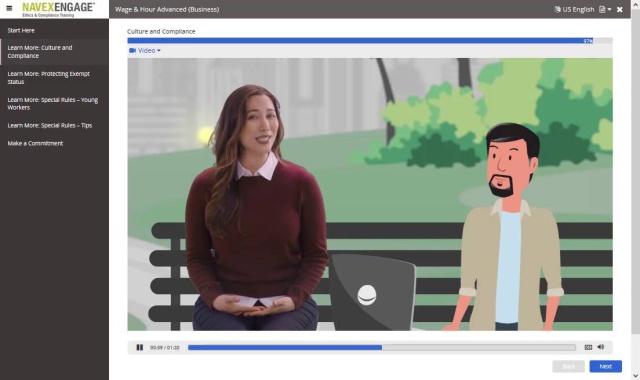This screenshot has height=380, width=640.
Task: Seek within the video timeline bar
Action: (382, 347)
